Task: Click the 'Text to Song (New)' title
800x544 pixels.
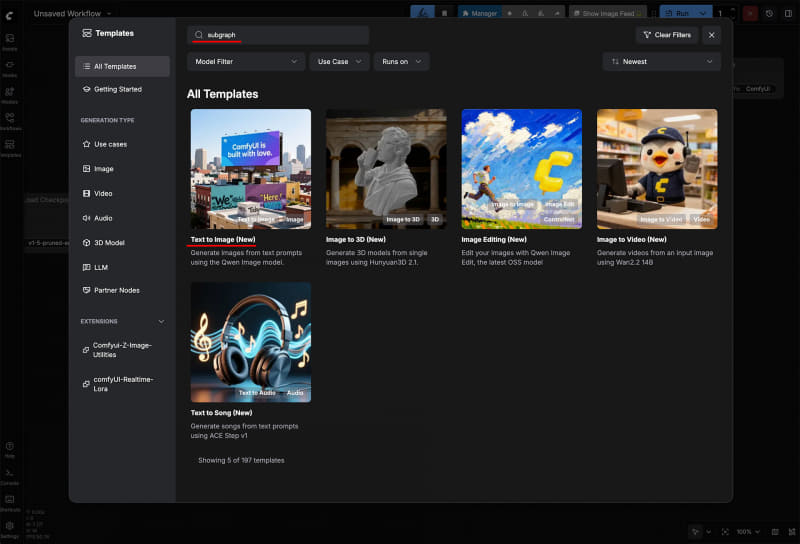Action: click(x=221, y=413)
